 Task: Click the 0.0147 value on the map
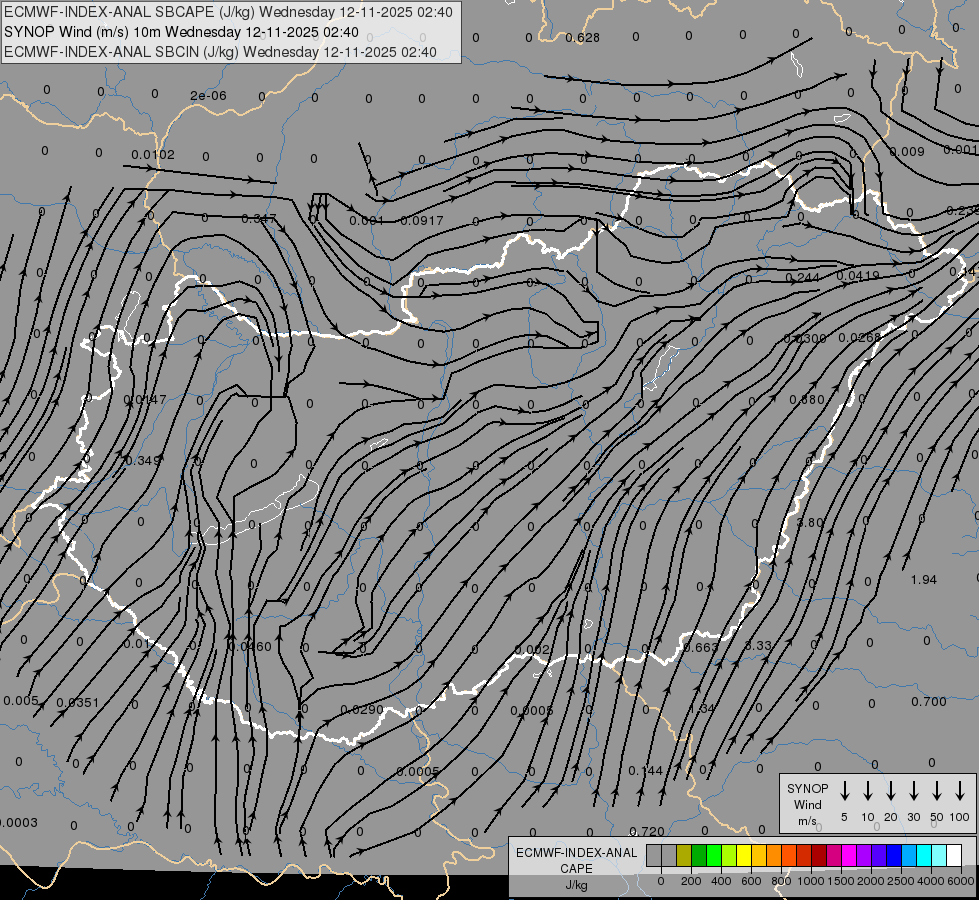pyautogui.click(x=145, y=400)
